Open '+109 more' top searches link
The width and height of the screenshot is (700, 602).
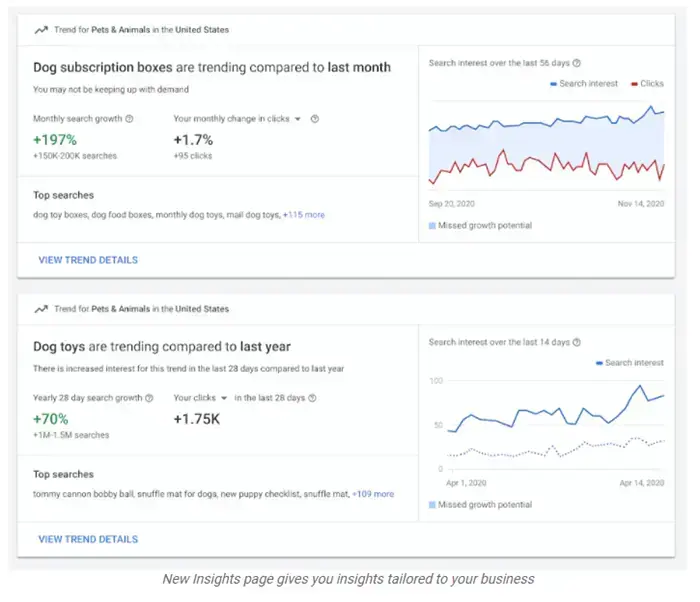(x=373, y=494)
